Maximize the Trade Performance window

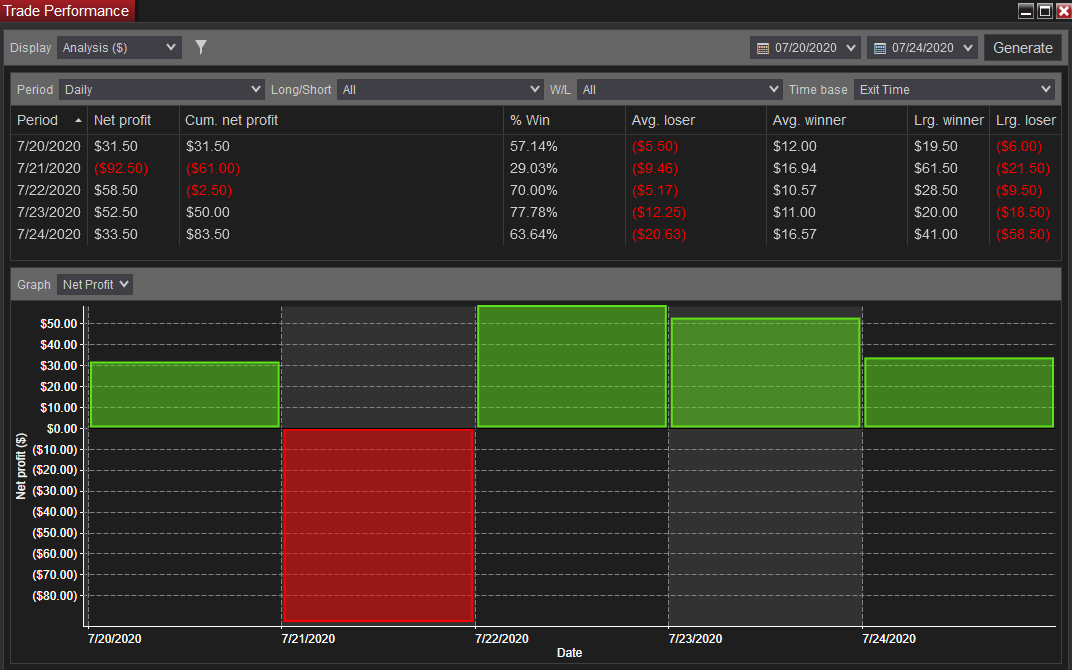[x=1045, y=11]
